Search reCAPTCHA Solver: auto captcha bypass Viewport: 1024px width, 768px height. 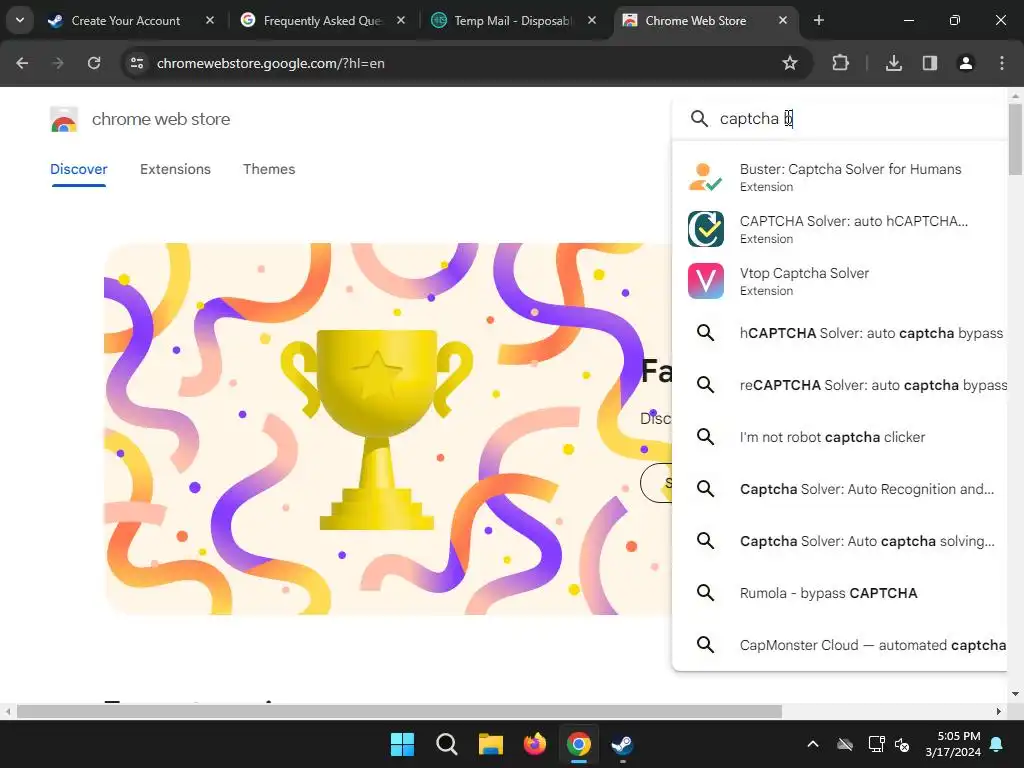pyautogui.click(x=840, y=385)
